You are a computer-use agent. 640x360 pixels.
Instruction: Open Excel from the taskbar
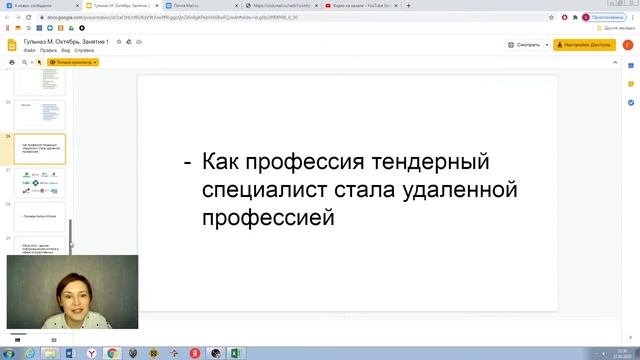(236, 353)
